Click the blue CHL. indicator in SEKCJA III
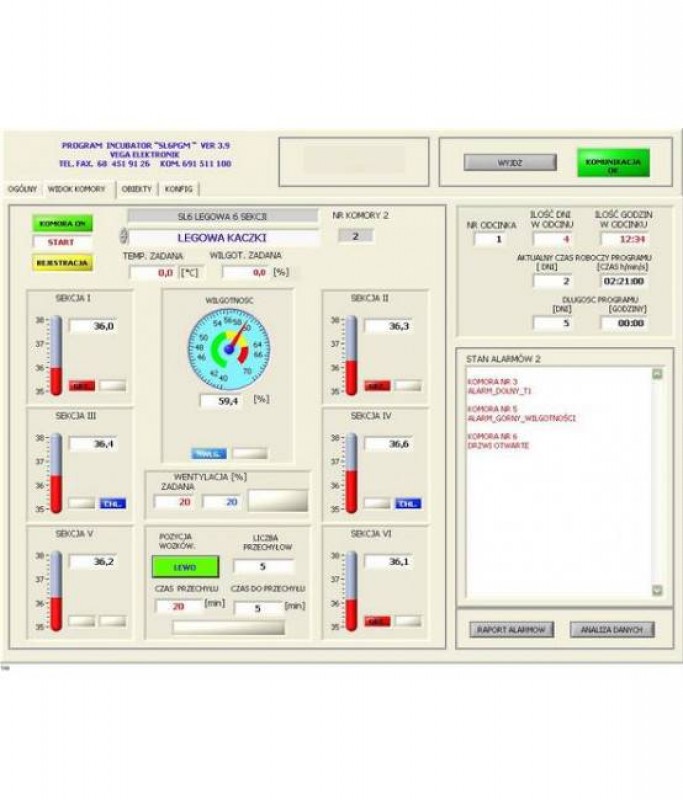The height and width of the screenshot is (800, 683). [x=113, y=504]
